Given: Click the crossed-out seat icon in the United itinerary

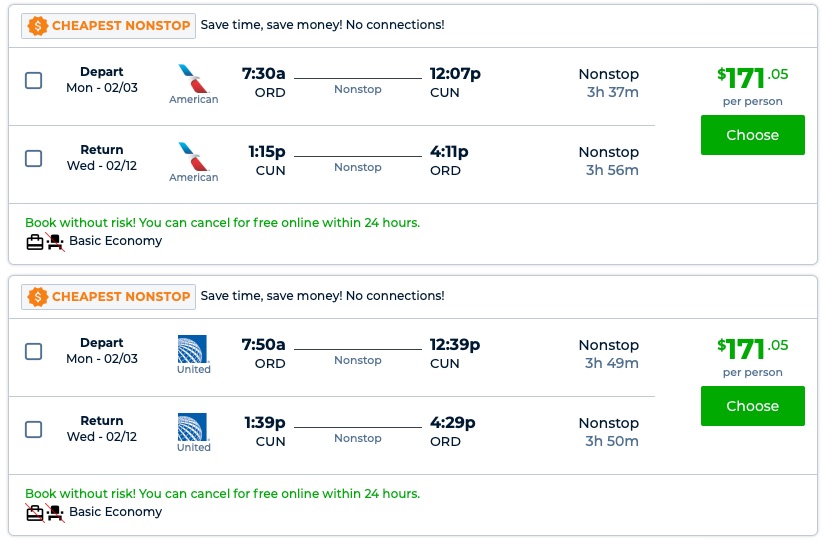Looking at the screenshot, I should click(55, 512).
